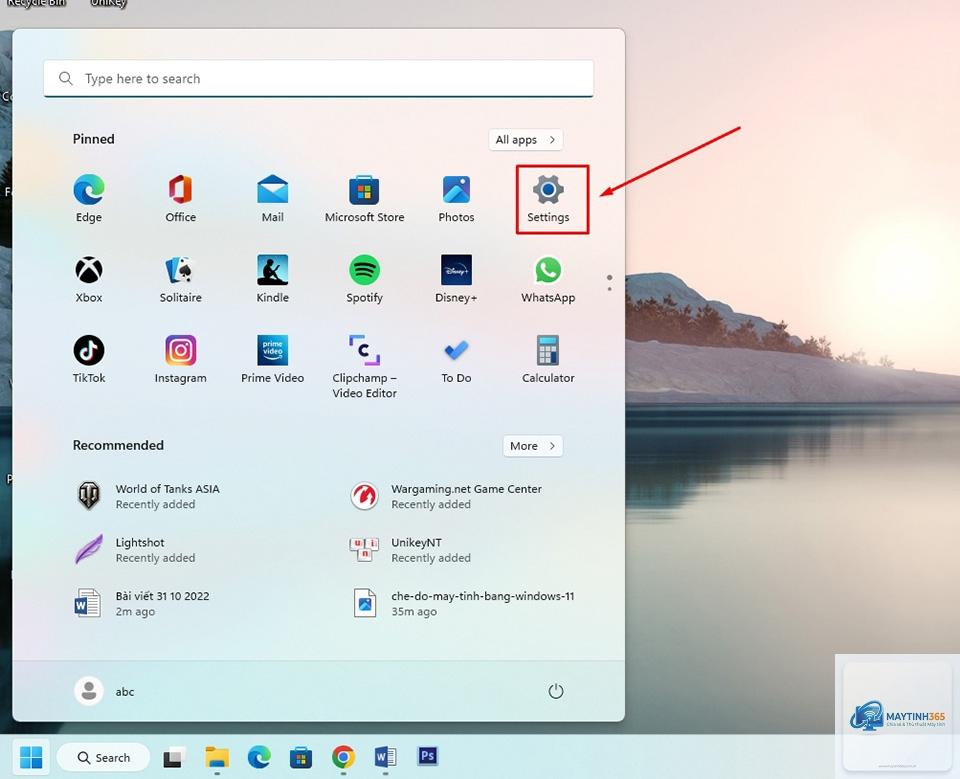Open Solitaire card game

click(181, 279)
